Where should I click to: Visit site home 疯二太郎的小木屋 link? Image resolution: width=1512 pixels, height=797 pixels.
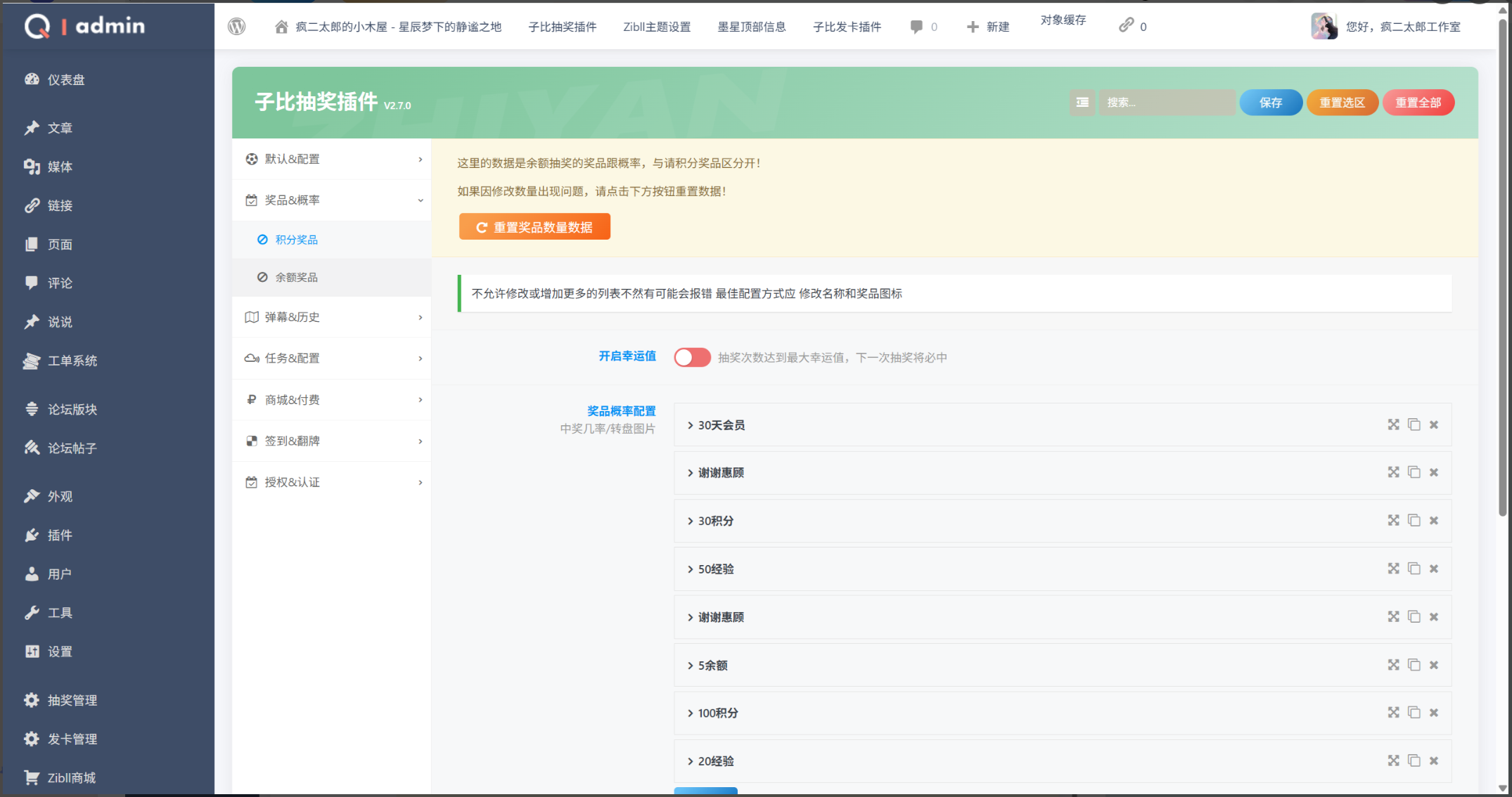[387, 27]
